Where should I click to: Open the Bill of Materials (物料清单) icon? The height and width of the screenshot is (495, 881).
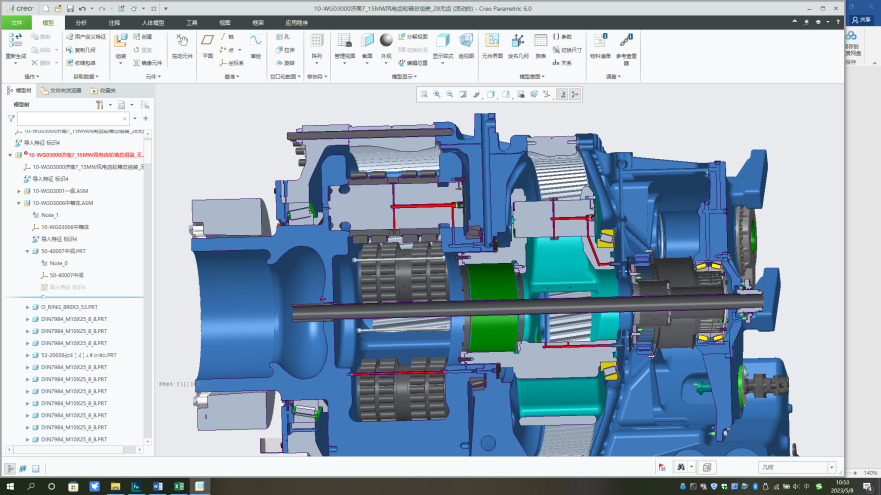pos(601,41)
